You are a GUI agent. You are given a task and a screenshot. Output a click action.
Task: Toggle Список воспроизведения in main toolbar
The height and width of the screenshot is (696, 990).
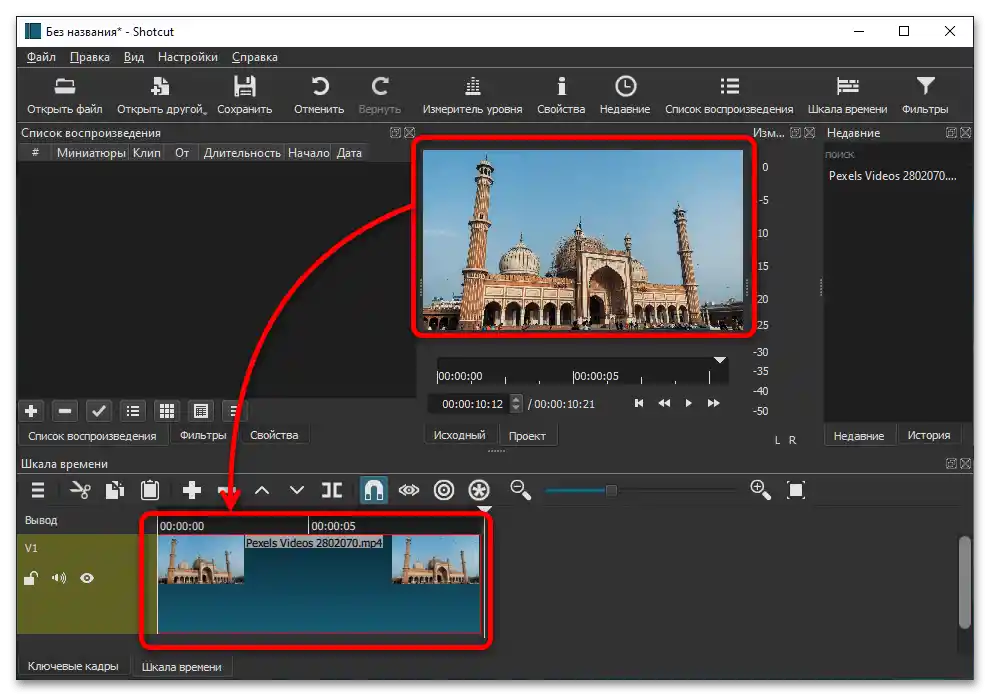pyautogui.click(x=729, y=95)
